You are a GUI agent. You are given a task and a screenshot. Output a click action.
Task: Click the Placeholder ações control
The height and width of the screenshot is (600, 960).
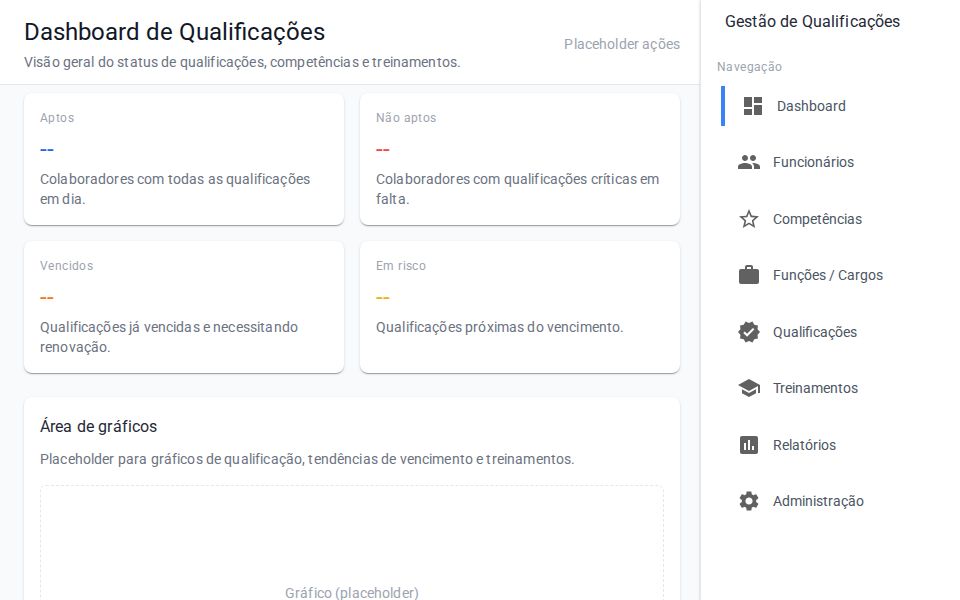(622, 44)
